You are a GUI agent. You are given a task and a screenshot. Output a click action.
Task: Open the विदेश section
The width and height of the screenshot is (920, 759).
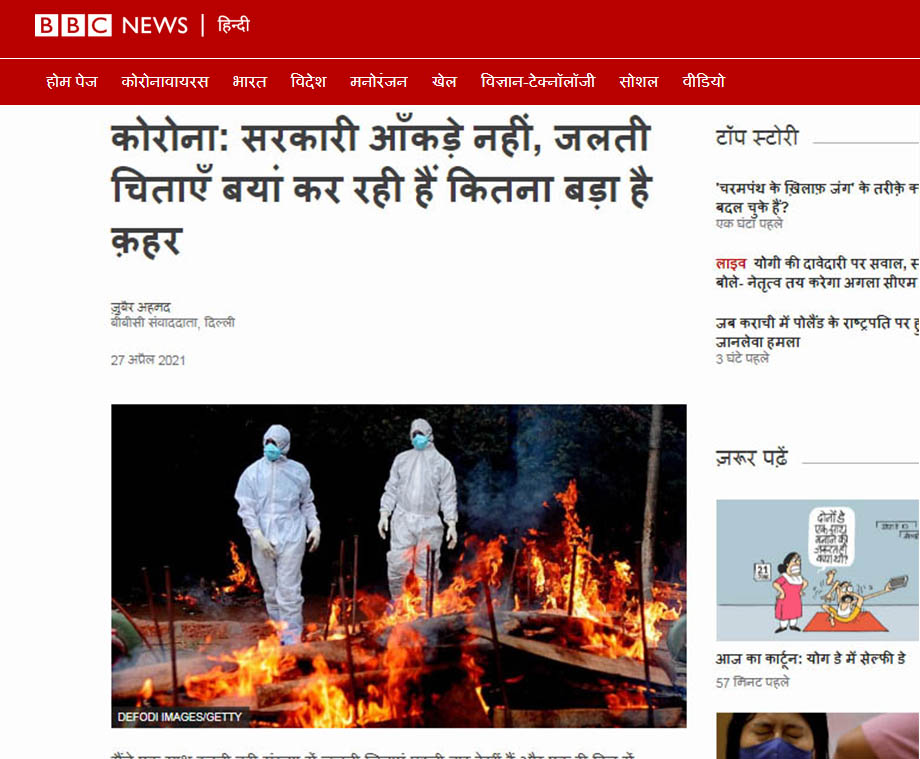pyautogui.click(x=308, y=82)
